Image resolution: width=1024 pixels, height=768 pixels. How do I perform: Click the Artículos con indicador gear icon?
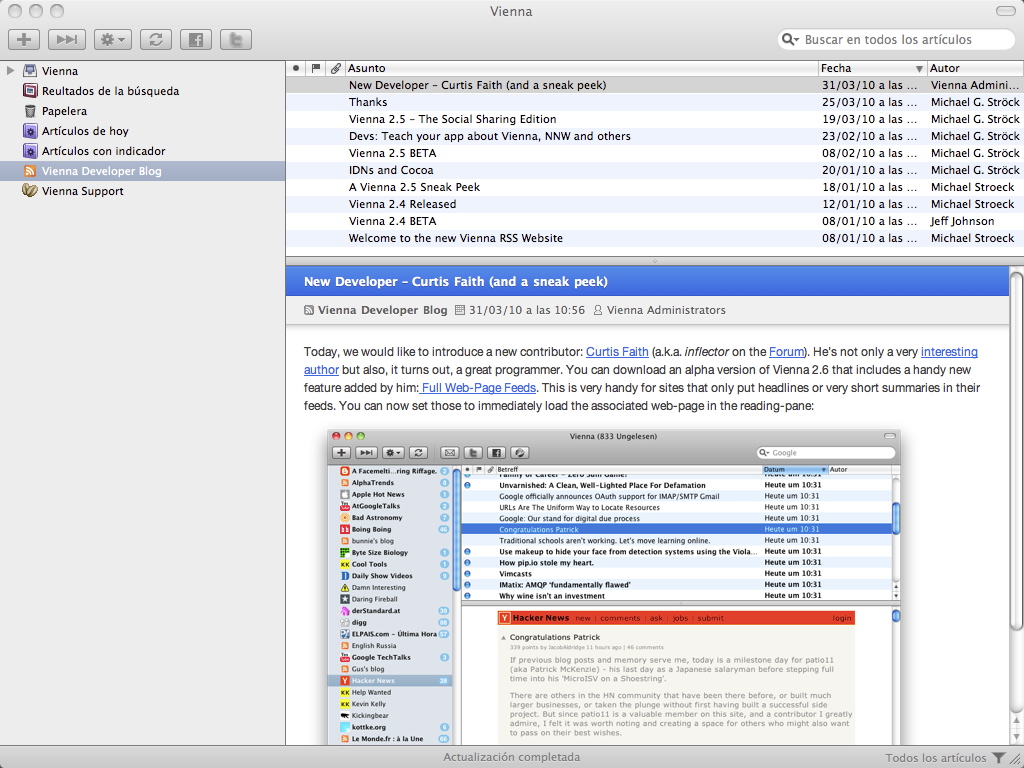click(x=30, y=151)
